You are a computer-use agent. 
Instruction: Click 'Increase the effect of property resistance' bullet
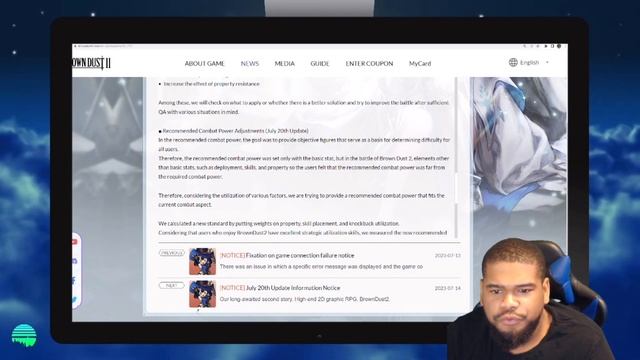coord(211,84)
